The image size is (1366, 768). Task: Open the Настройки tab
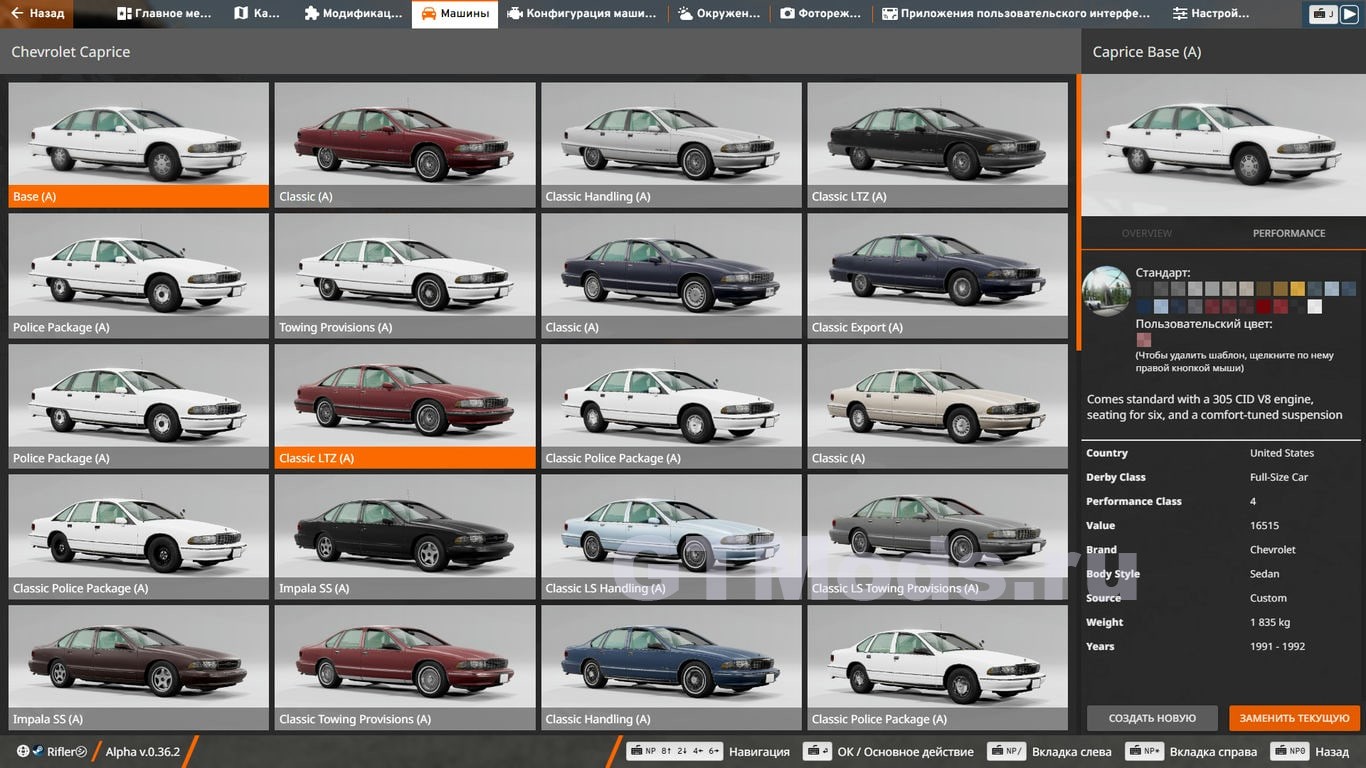[x=1211, y=14]
